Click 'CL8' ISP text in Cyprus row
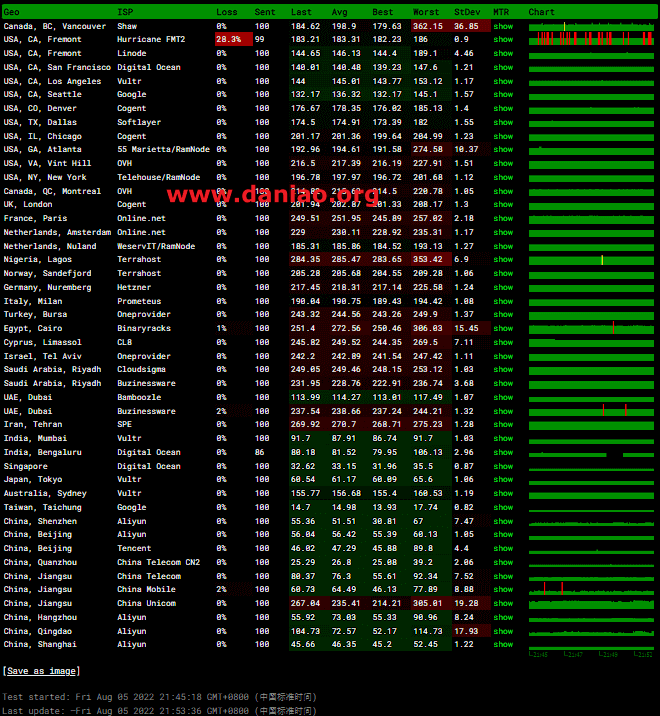660x716 pixels. 124,342
